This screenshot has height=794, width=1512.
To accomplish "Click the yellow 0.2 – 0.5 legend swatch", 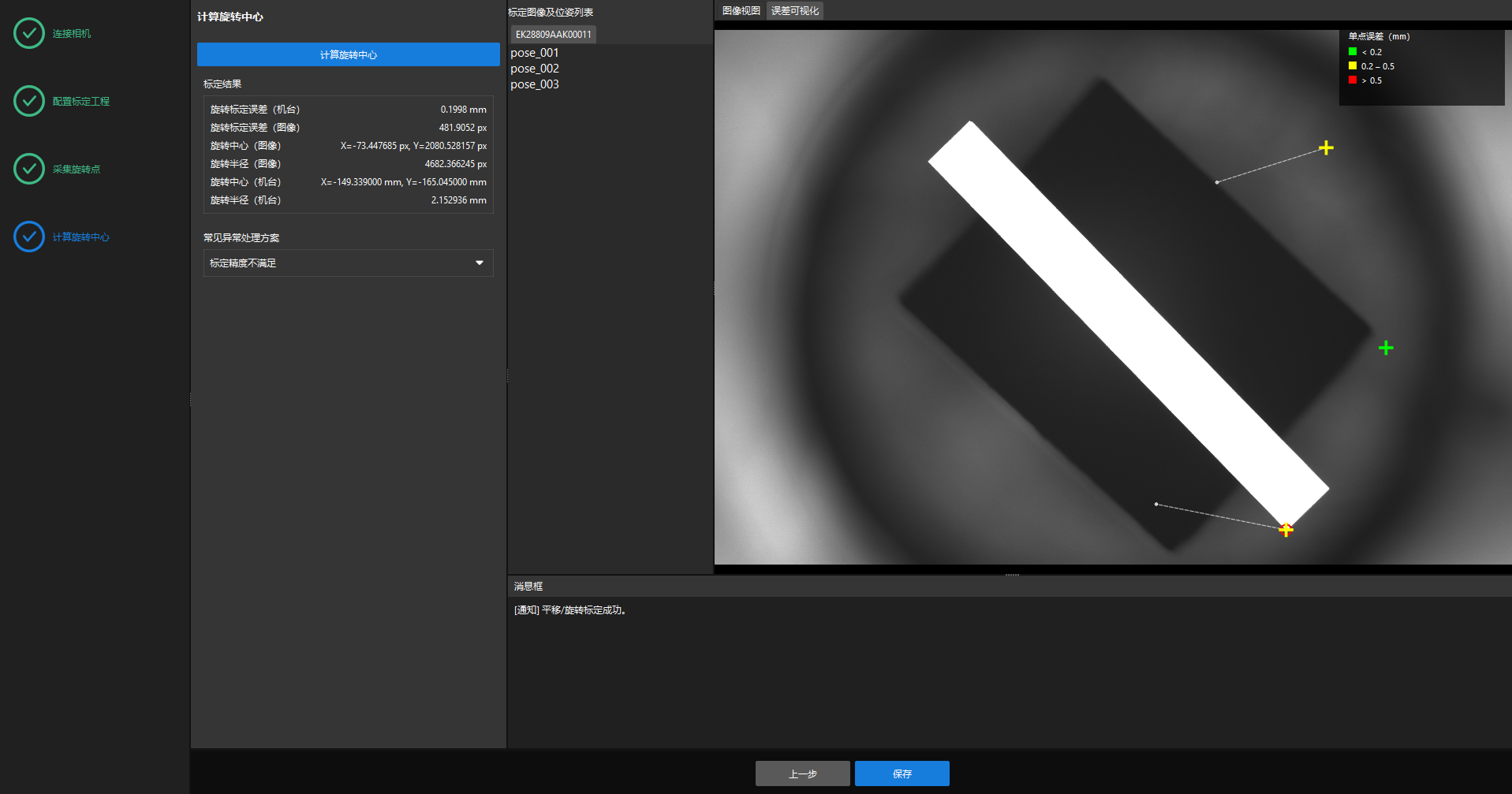I will click(1353, 66).
